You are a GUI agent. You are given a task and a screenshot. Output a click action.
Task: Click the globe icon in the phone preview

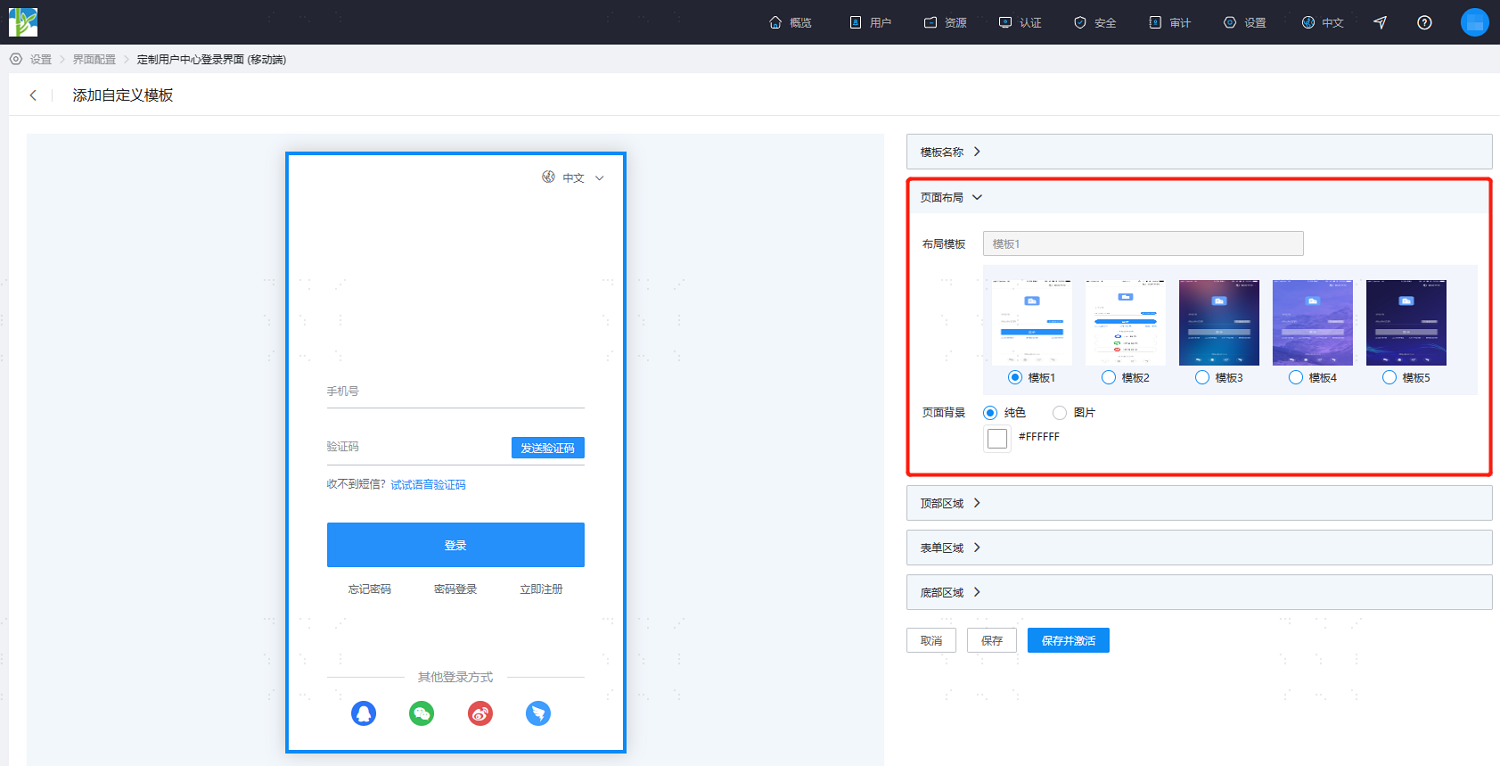coord(548,177)
